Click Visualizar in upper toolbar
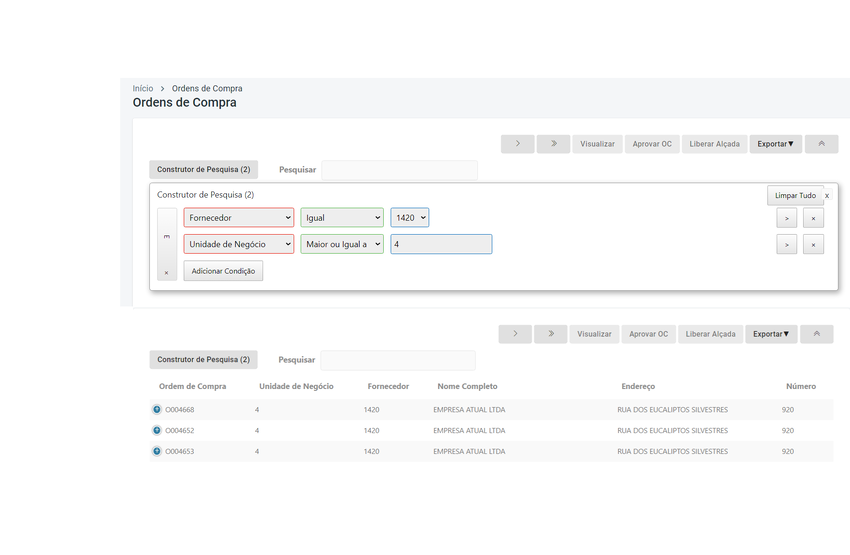 (x=597, y=144)
